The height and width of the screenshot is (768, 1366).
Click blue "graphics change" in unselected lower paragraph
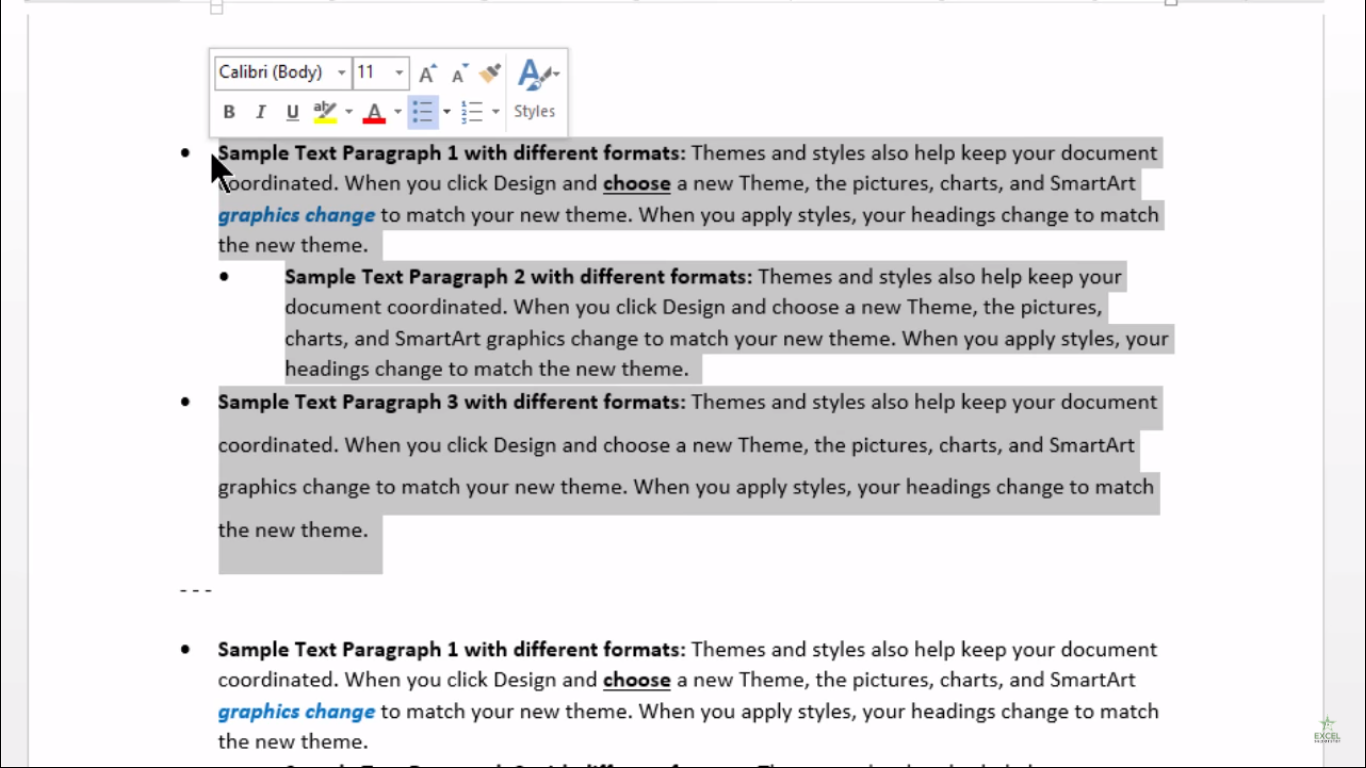[297, 712]
